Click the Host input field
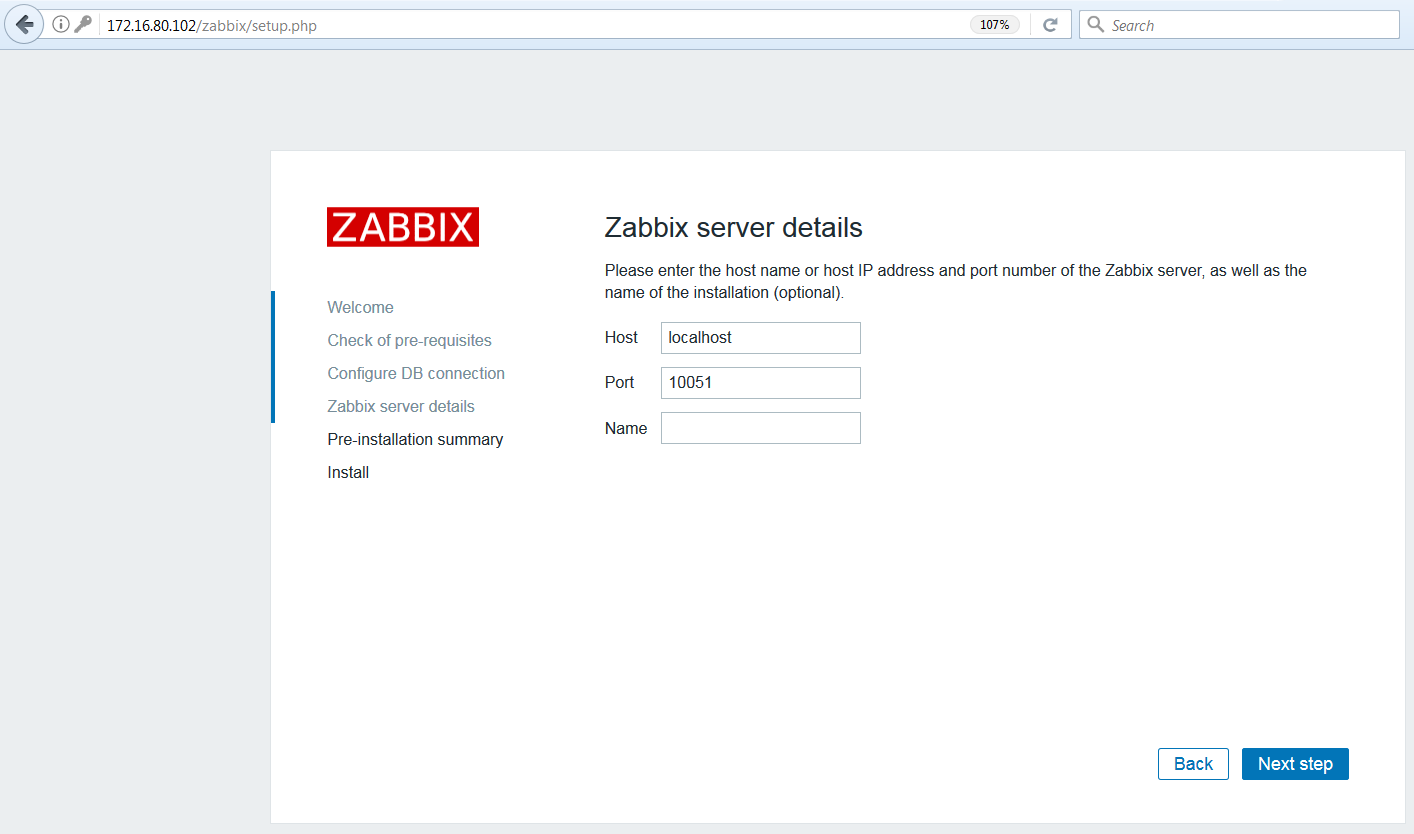1414x834 pixels. click(760, 338)
